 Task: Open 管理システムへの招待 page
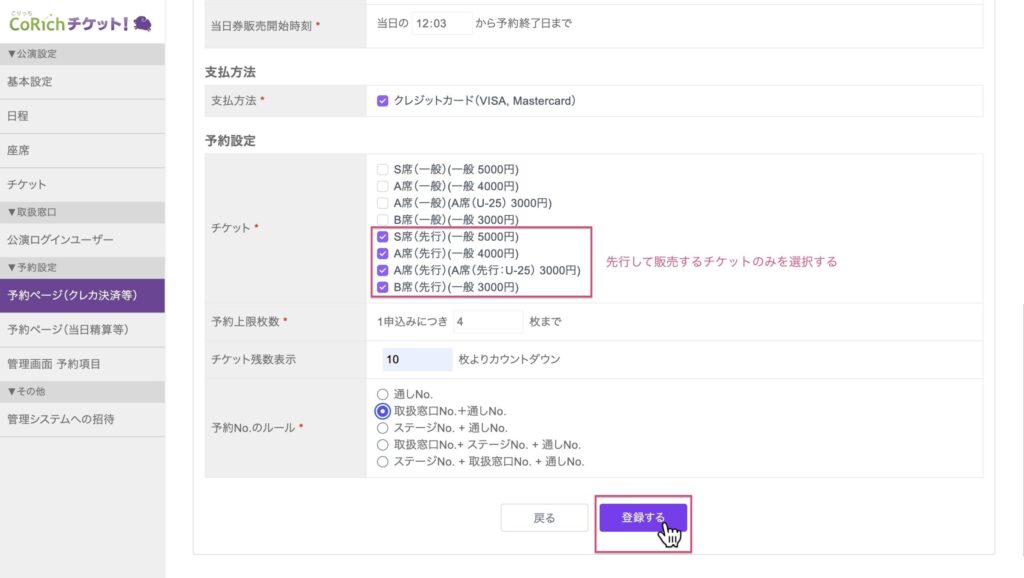[60, 419]
